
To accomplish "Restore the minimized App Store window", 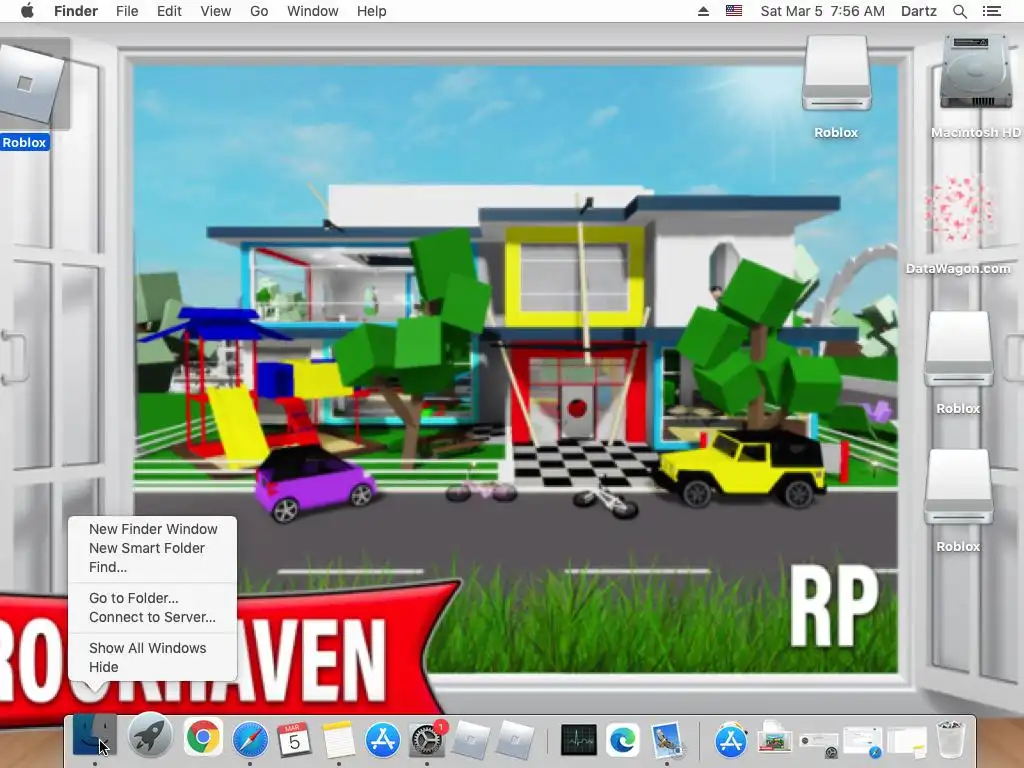I will [731, 740].
